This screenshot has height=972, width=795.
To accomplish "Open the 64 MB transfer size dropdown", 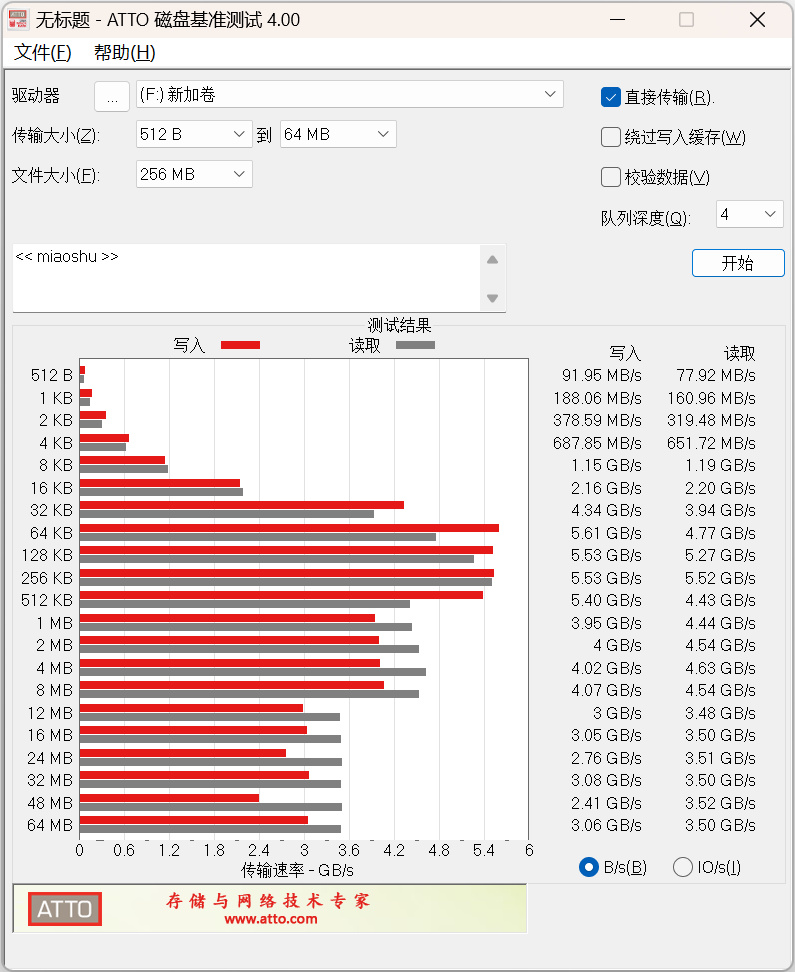I will (338, 134).
